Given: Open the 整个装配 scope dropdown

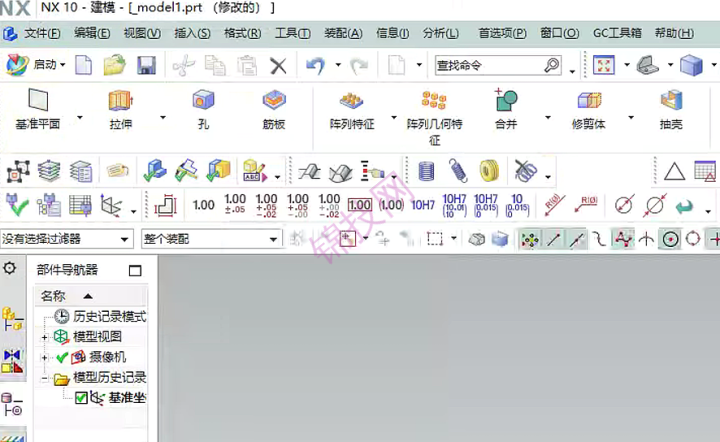Looking at the screenshot, I should [207, 239].
